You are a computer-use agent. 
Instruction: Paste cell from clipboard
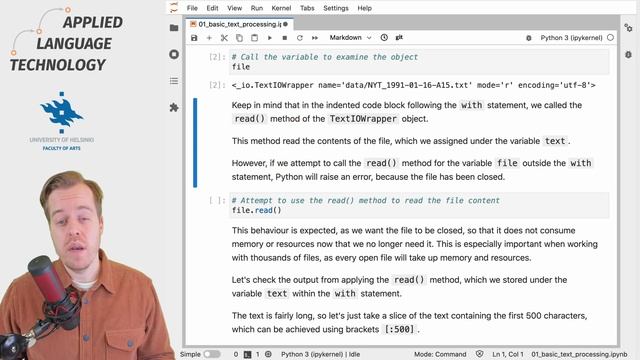[254, 38]
